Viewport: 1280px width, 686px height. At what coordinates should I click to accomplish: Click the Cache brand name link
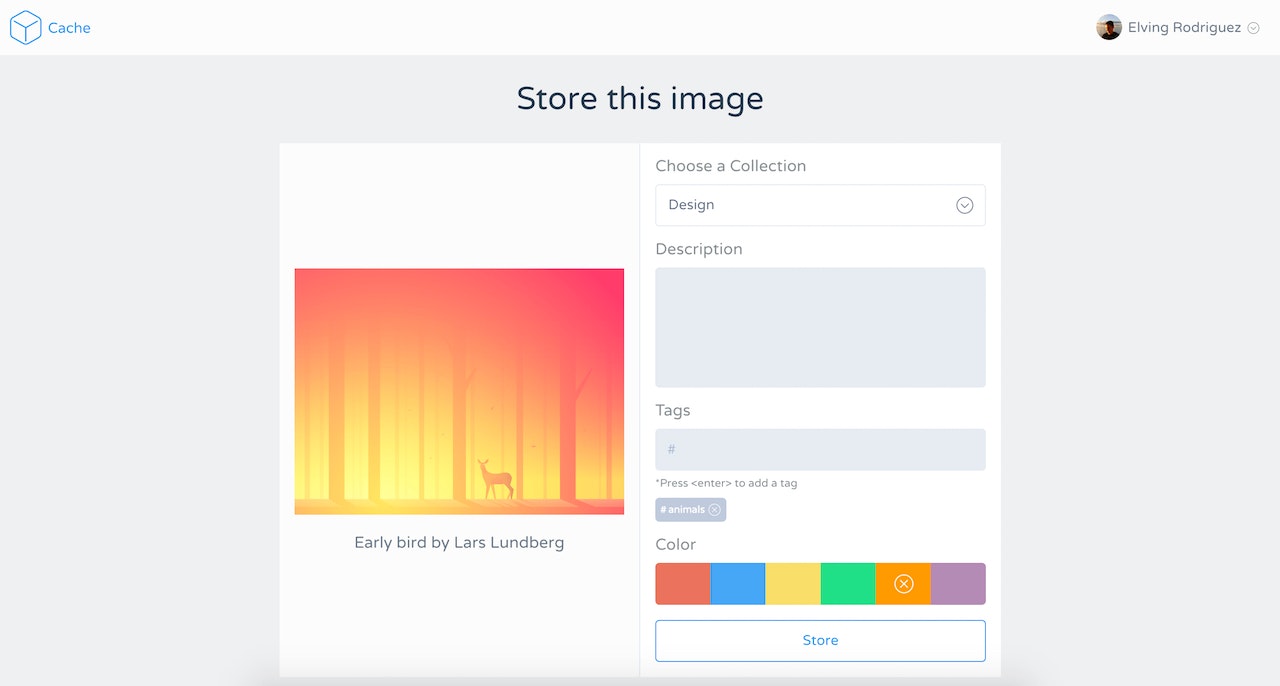coord(69,28)
